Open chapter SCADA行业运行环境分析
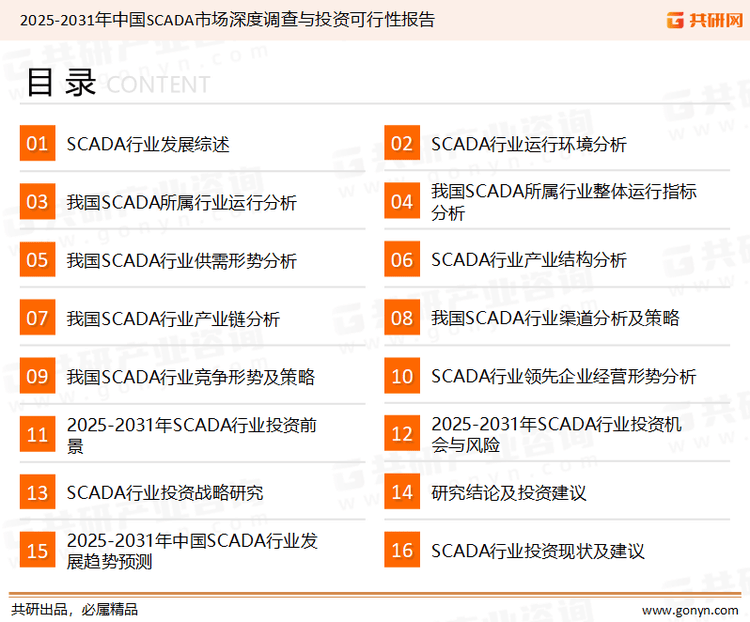This screenshot has height=622, width=750. coord(529,144)
